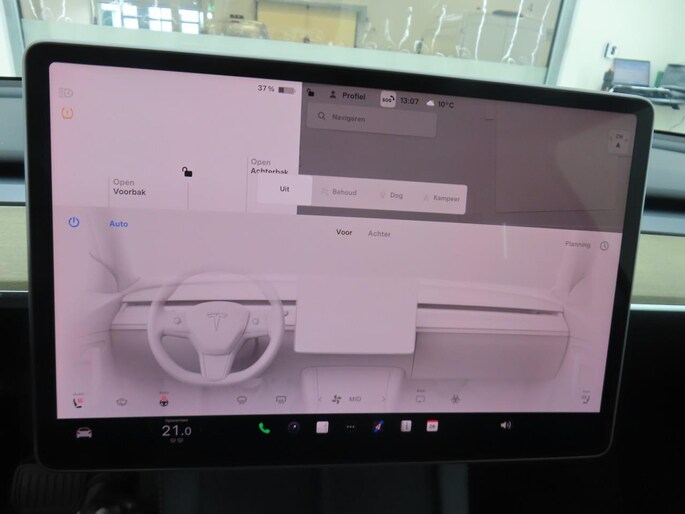Tap the fan speed icon

coord(336,399)
